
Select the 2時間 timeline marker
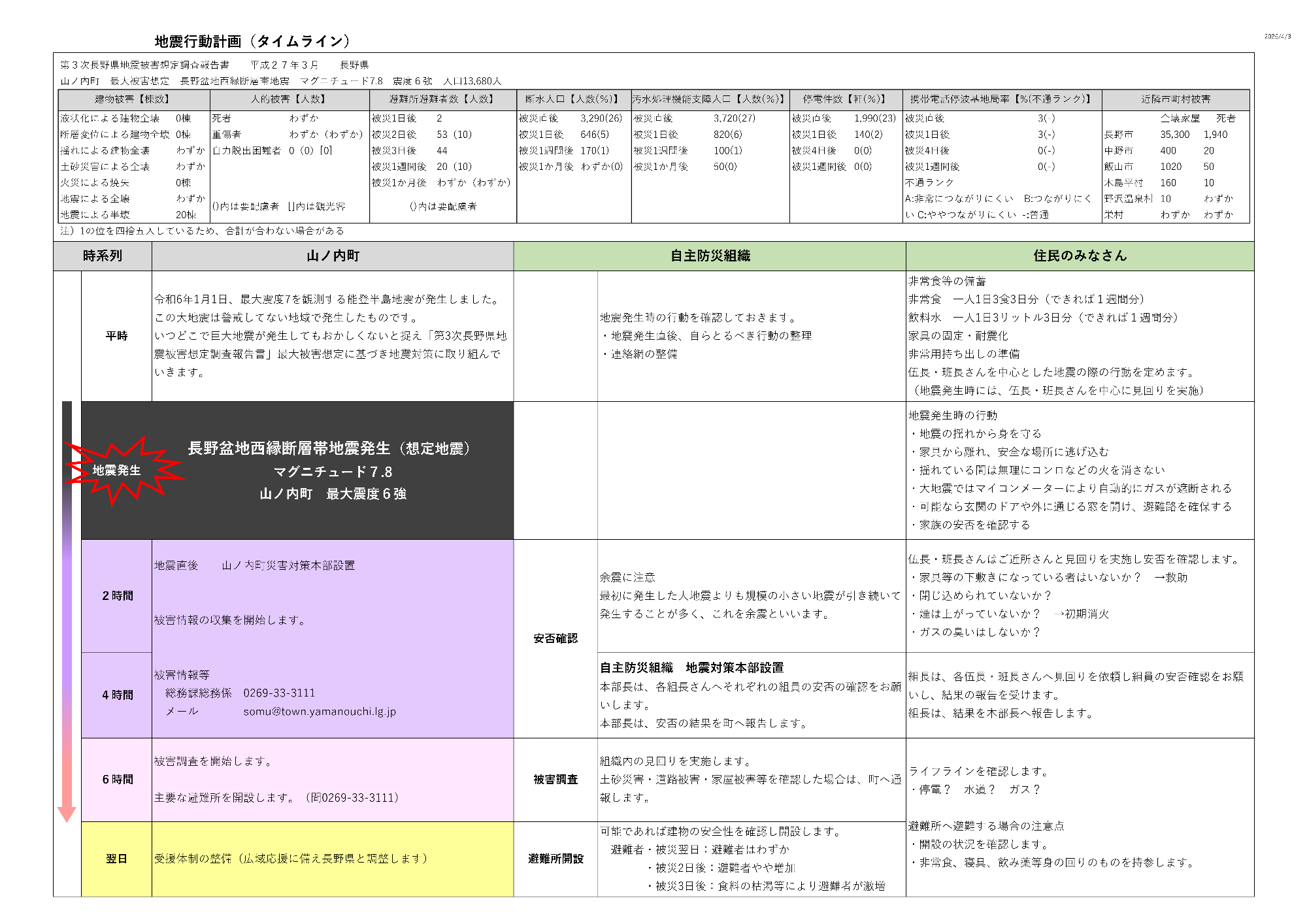(x=117, y=595)
